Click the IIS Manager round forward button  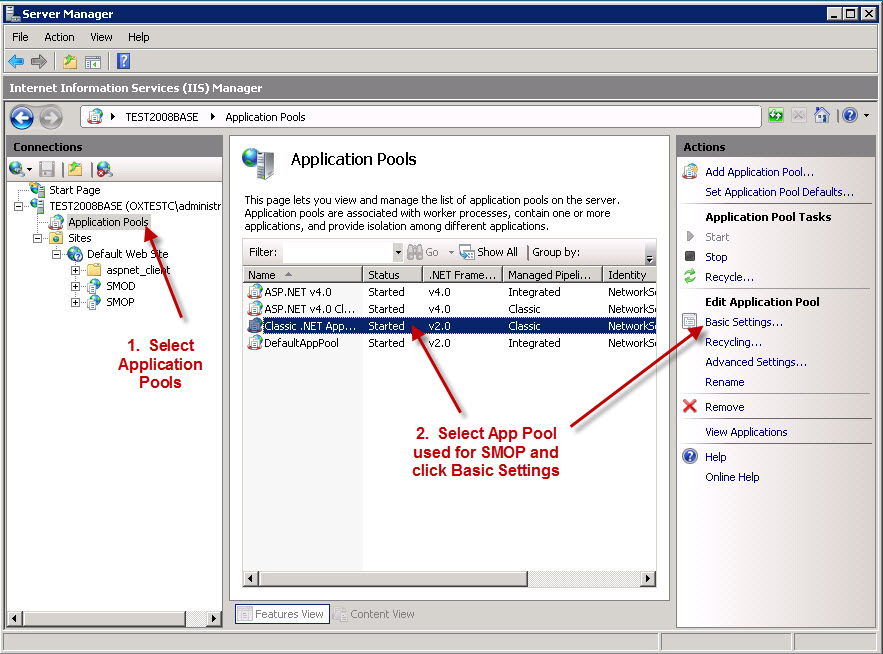tap(51, 118)
